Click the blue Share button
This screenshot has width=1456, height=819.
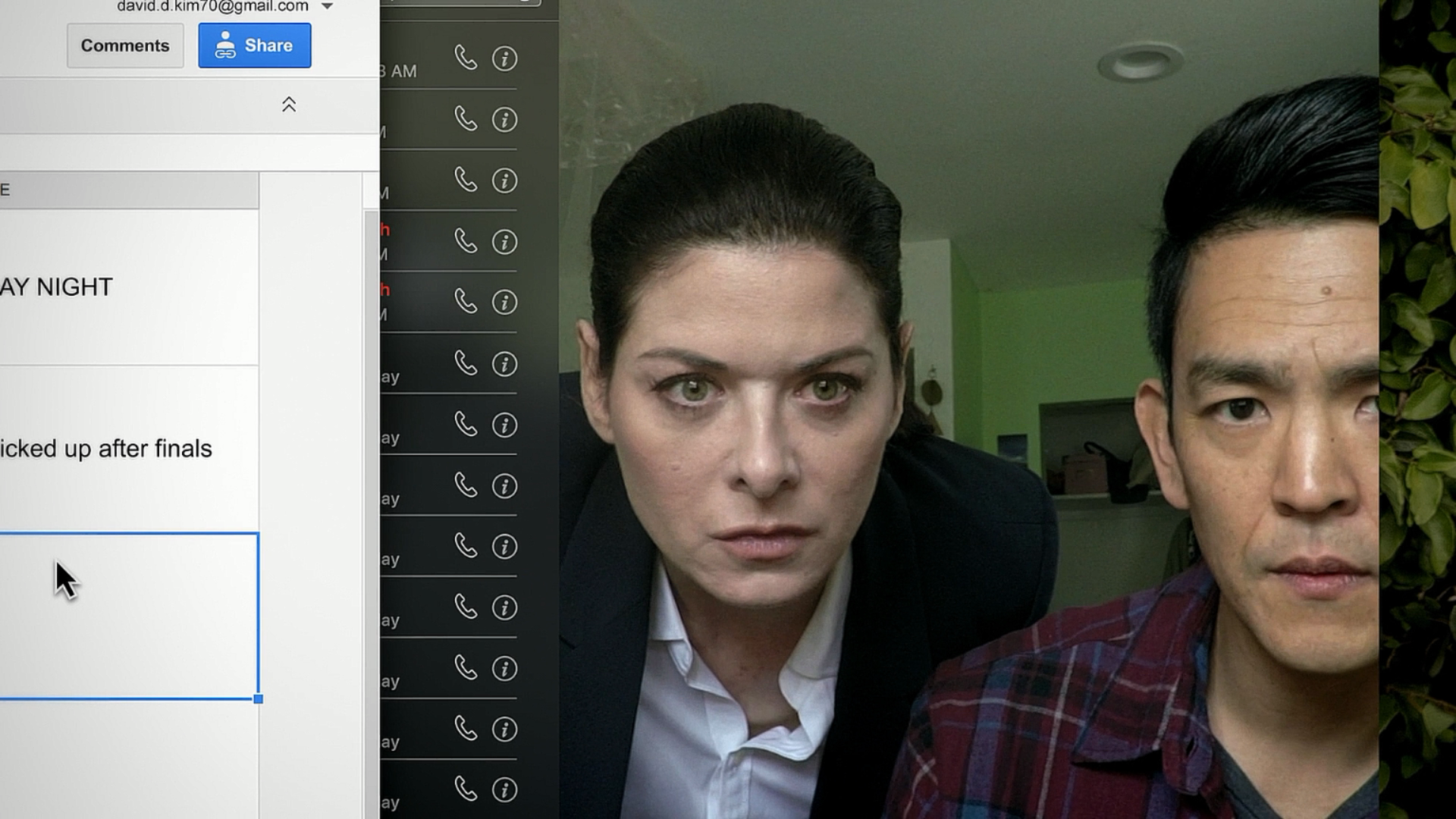coord(255,45)
